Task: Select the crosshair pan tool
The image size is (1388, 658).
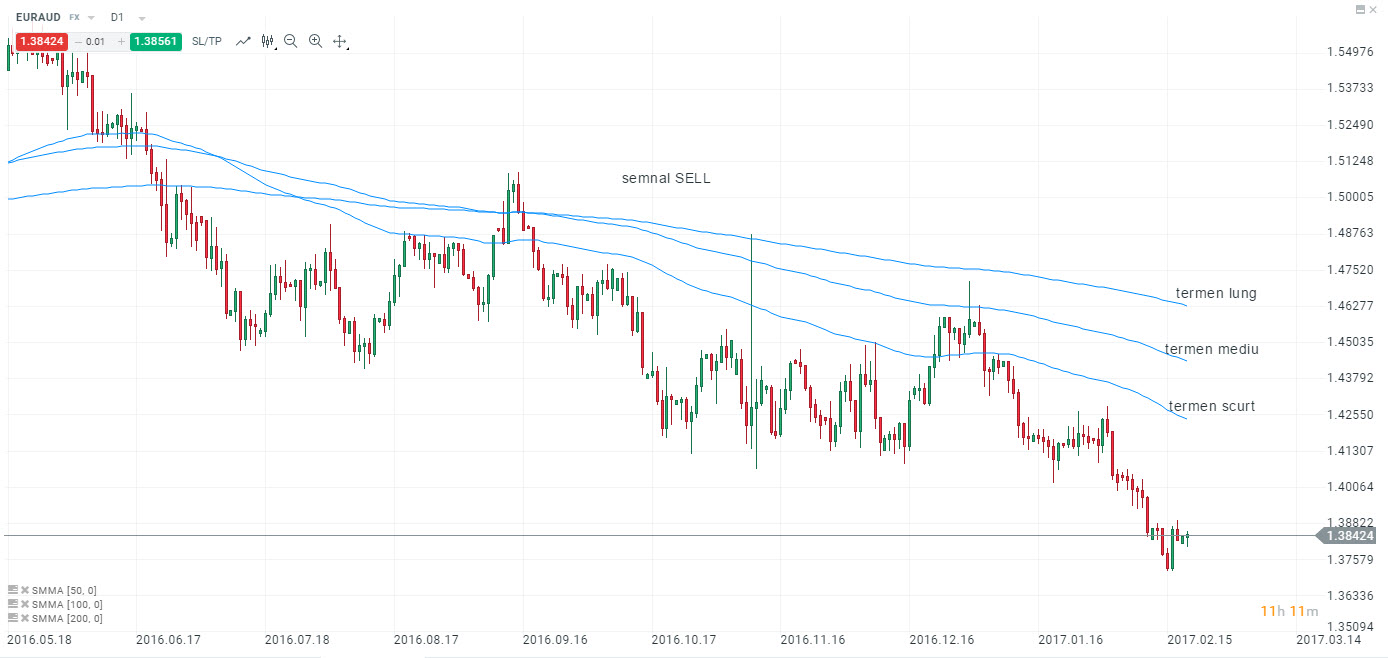Action: (x=338, y=41)
